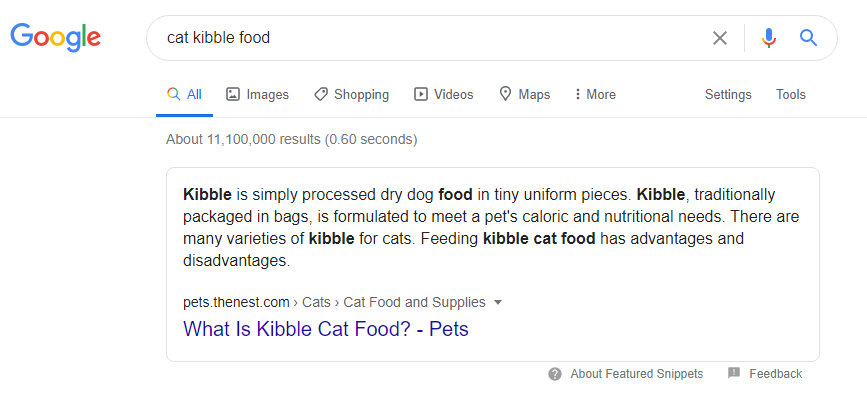Click the Google logo
The image size is (867, 394).
coord(55,38)
